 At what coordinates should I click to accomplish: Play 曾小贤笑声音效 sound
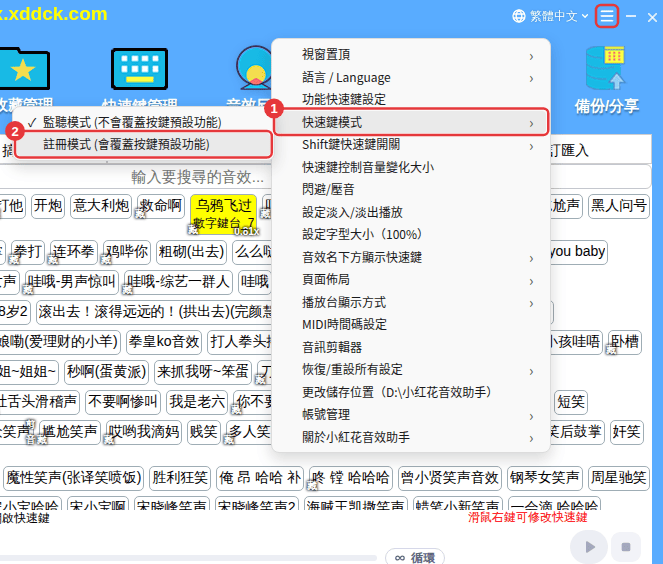click(450, 478)
